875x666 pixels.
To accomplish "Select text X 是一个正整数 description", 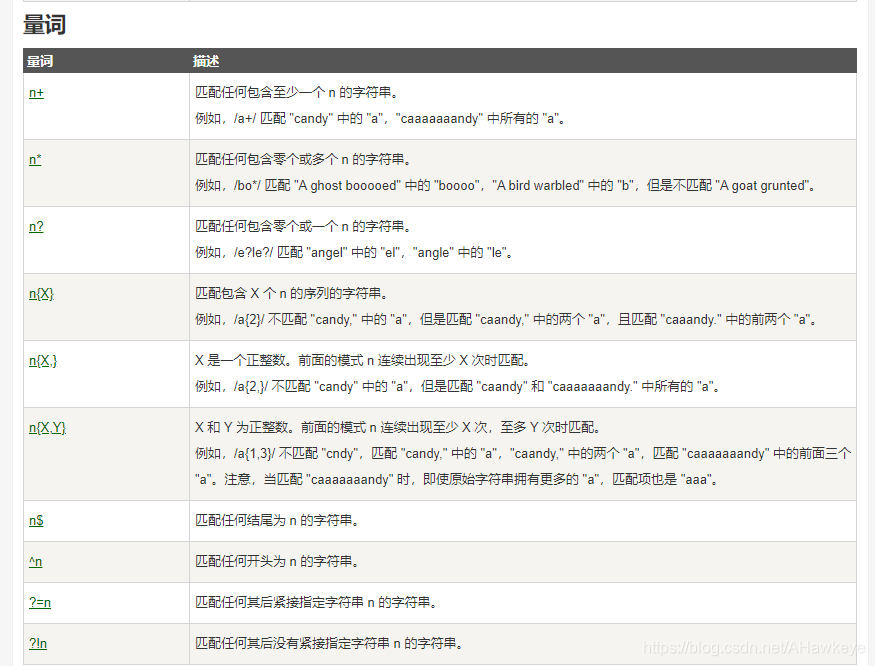I will coord(362,360).
